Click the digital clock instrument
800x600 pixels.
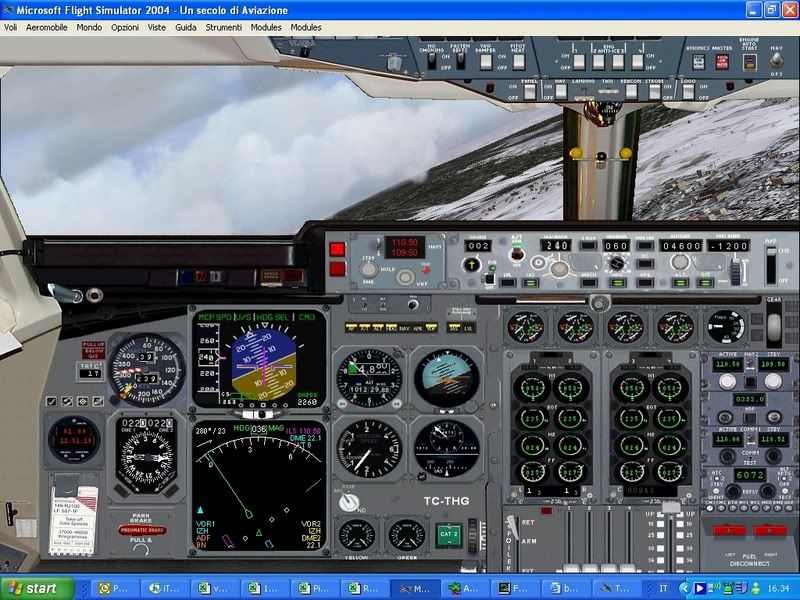click(74, 439)
